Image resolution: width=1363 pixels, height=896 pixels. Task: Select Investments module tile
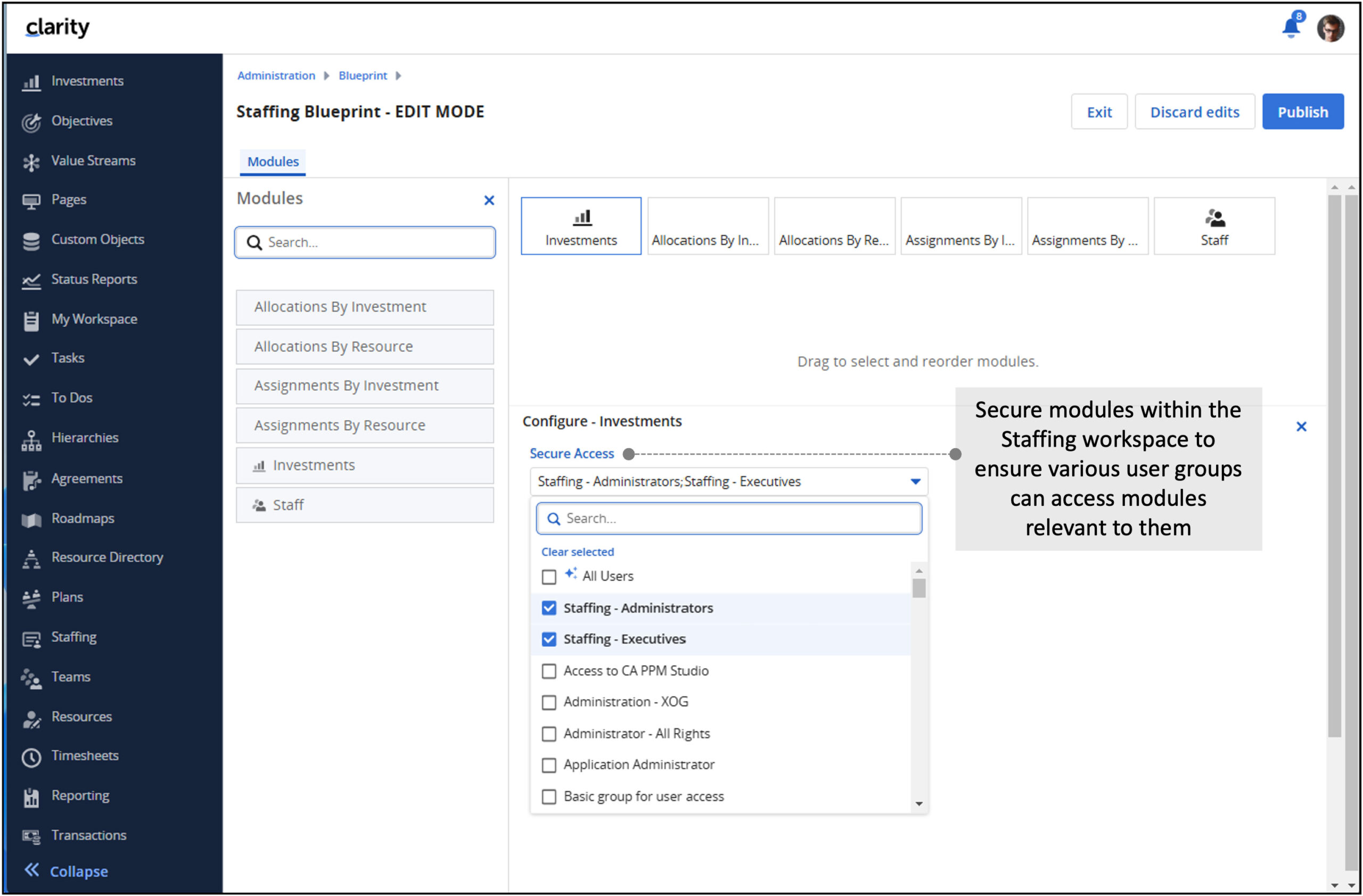(581, 226)
